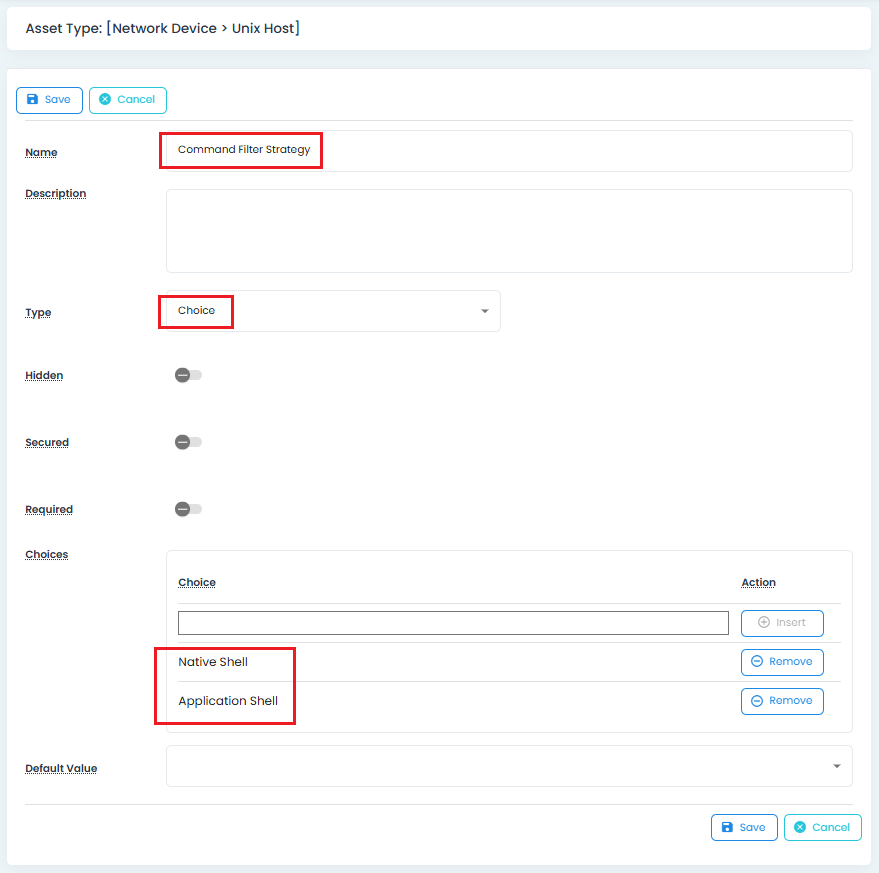879x873 pixels.
Task: Click the Action column header
Action: point(758,582)
